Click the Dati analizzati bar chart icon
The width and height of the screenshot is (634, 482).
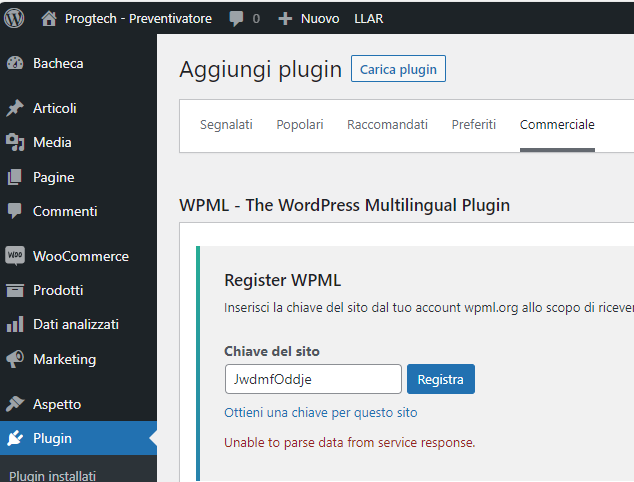(x=15, y=324)
